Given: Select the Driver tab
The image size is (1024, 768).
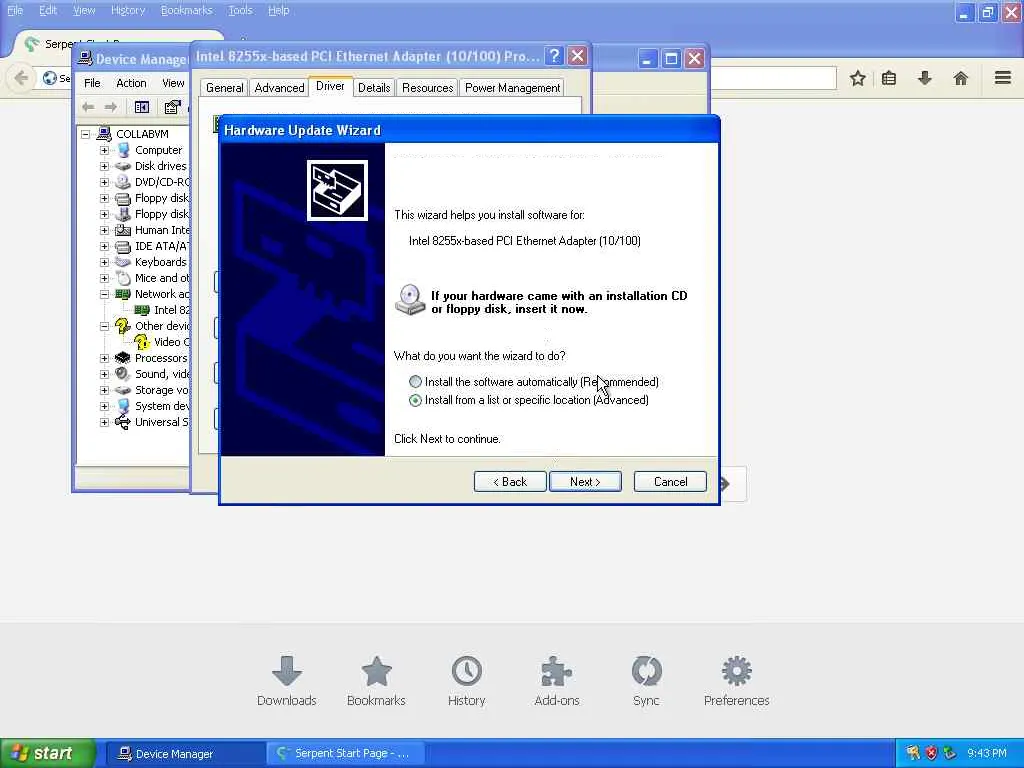Looking at the screenshot, I should coord(330,86).
